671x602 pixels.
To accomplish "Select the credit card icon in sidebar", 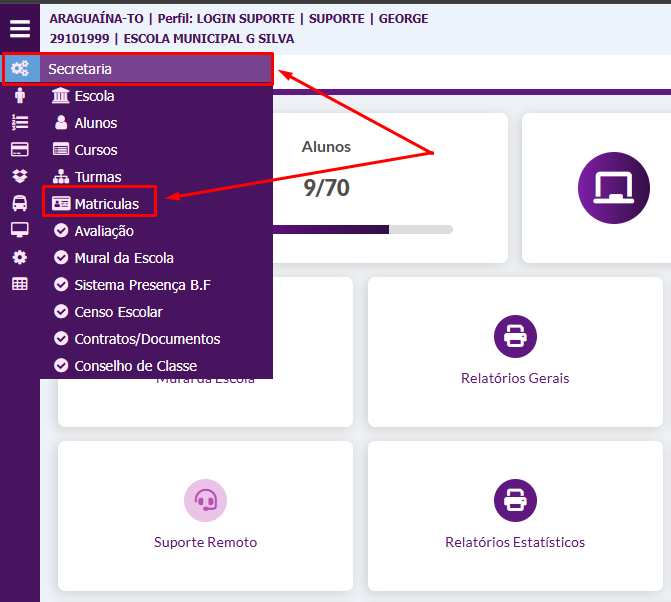I will tap(20, 149).
